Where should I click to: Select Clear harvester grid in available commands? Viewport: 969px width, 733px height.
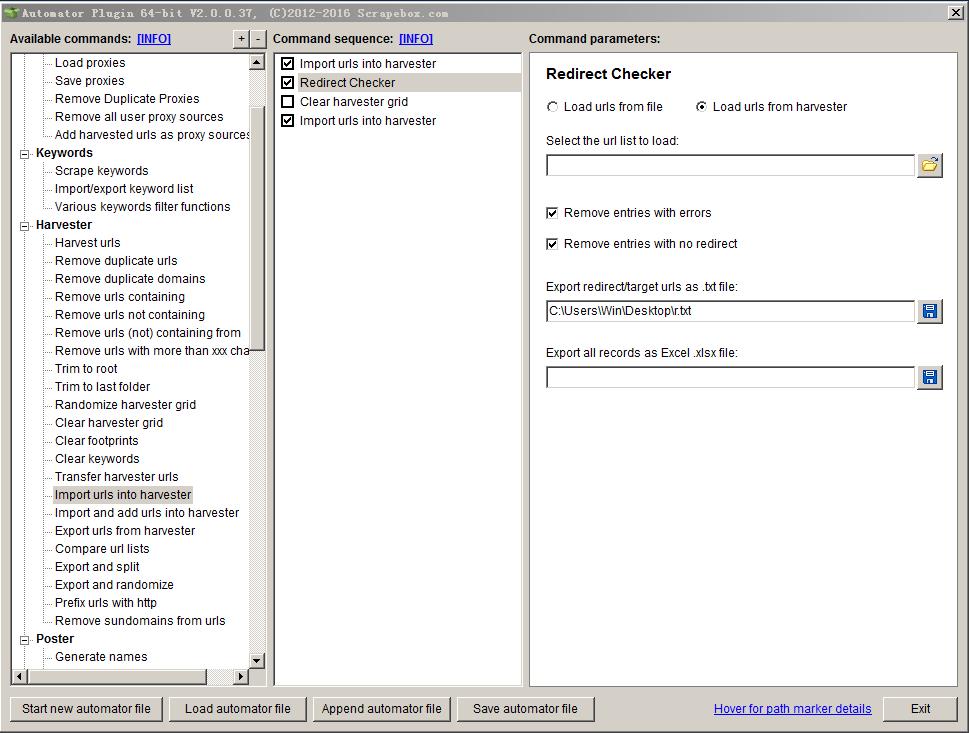(x=109, y=422)
